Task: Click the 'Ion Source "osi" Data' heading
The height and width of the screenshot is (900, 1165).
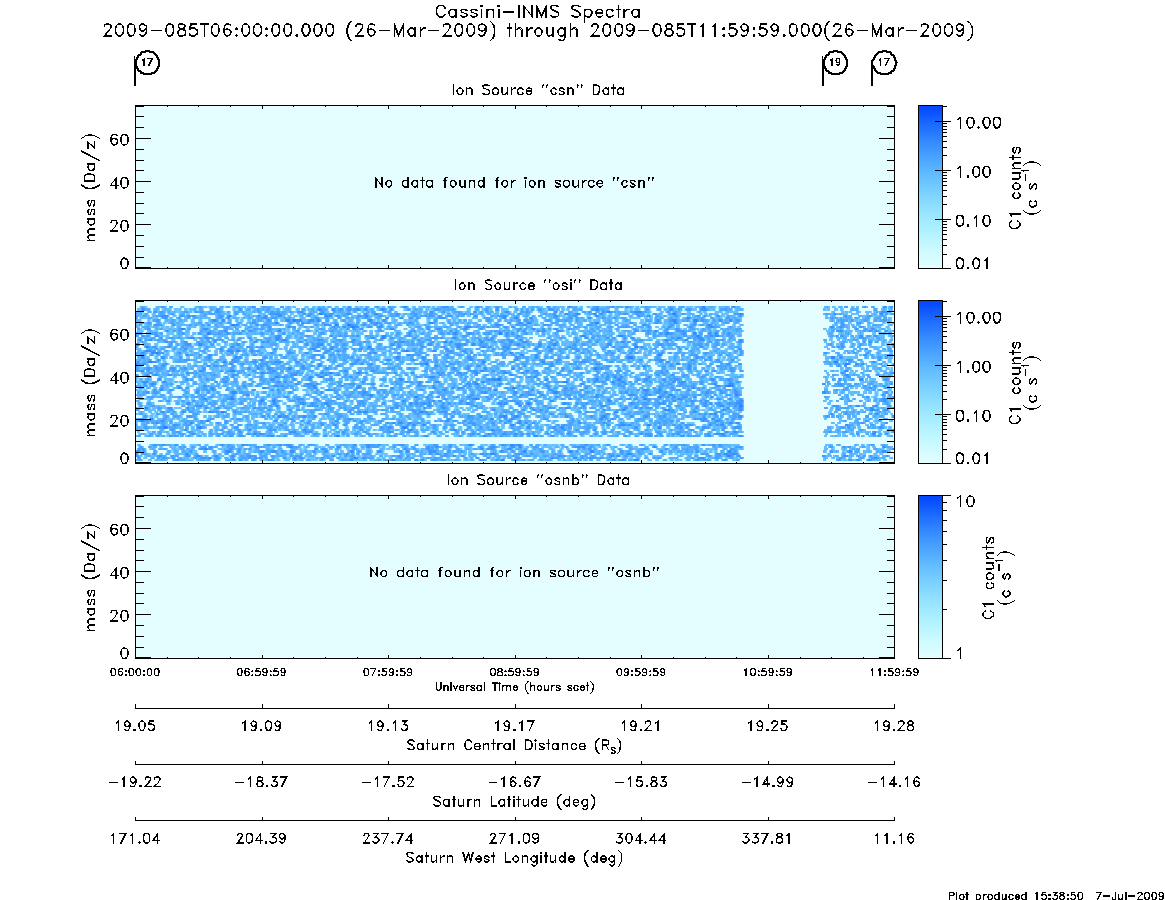Action: [538, 285]
